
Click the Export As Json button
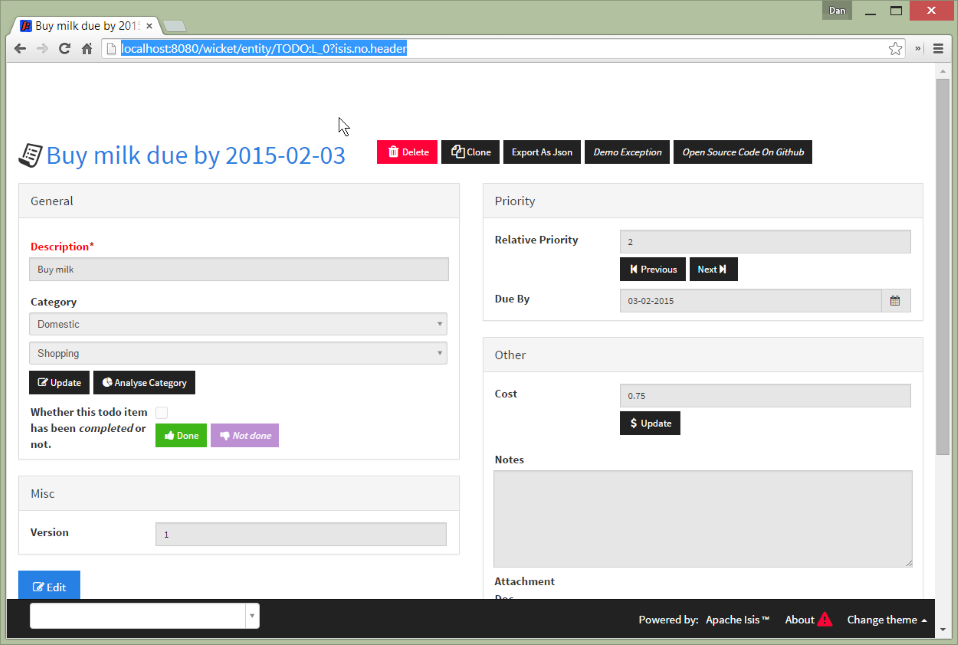542,152
